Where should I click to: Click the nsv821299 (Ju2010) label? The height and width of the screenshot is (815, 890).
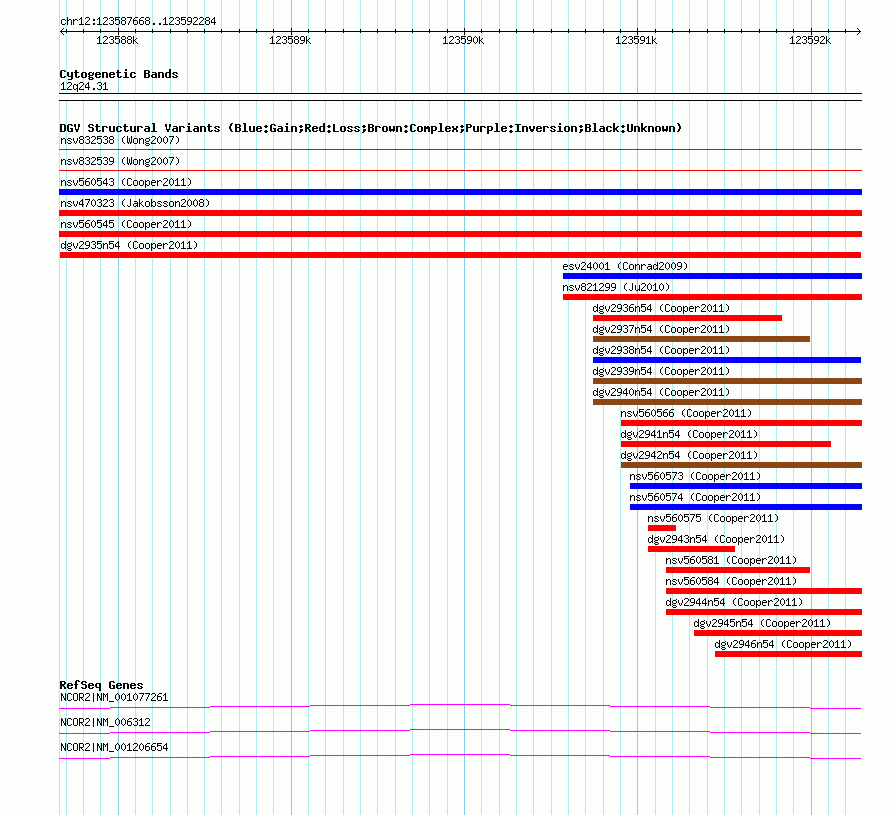coord(616,287)
